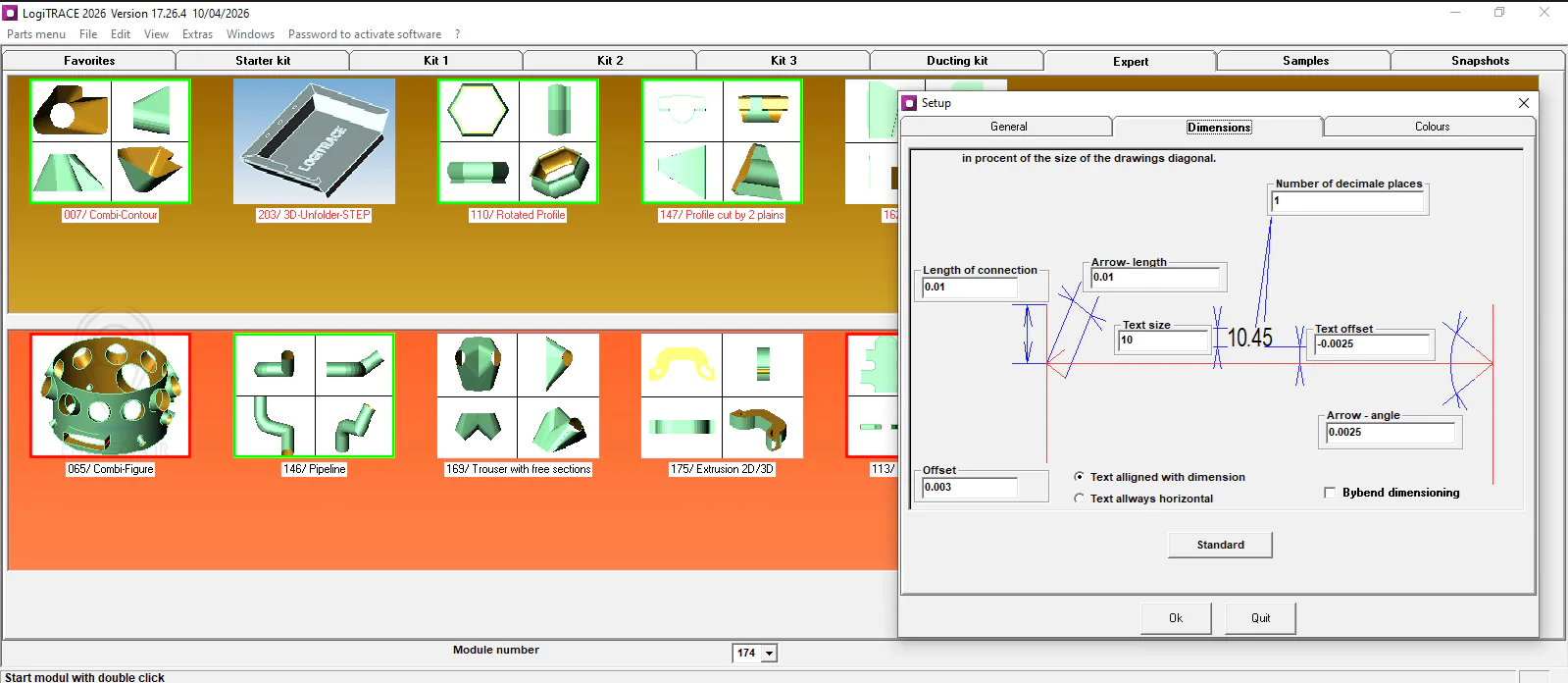
Task: Open the 007/ Combi-Contour module thumbnail
Action: 110,141
